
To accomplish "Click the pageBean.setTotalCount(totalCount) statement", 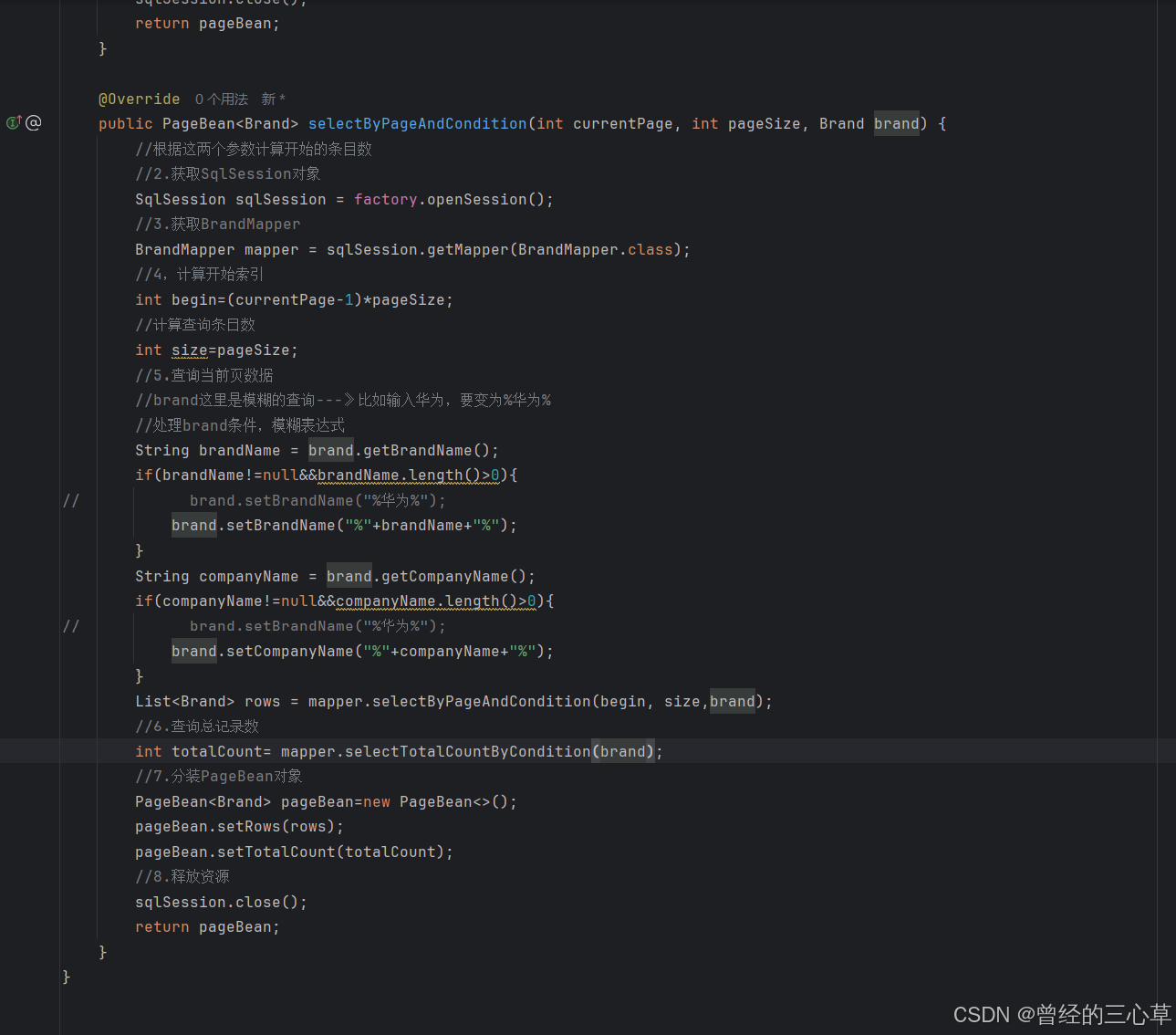I will pos(294,852).
